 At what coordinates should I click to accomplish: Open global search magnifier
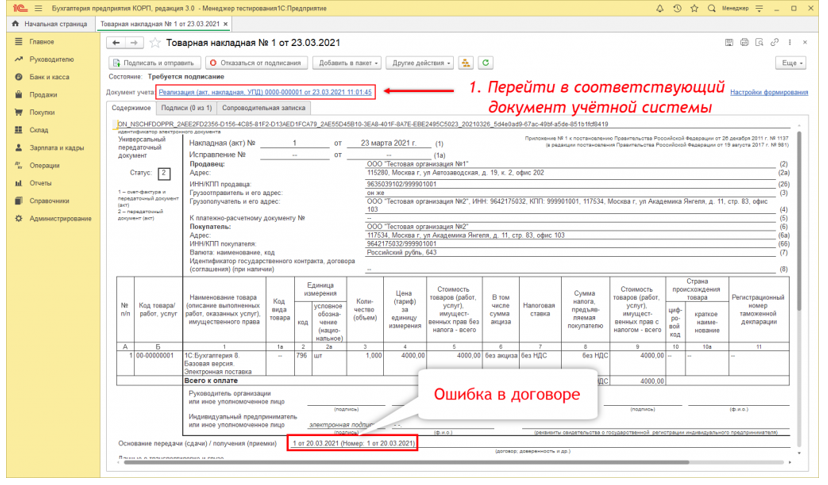[711, 8]
